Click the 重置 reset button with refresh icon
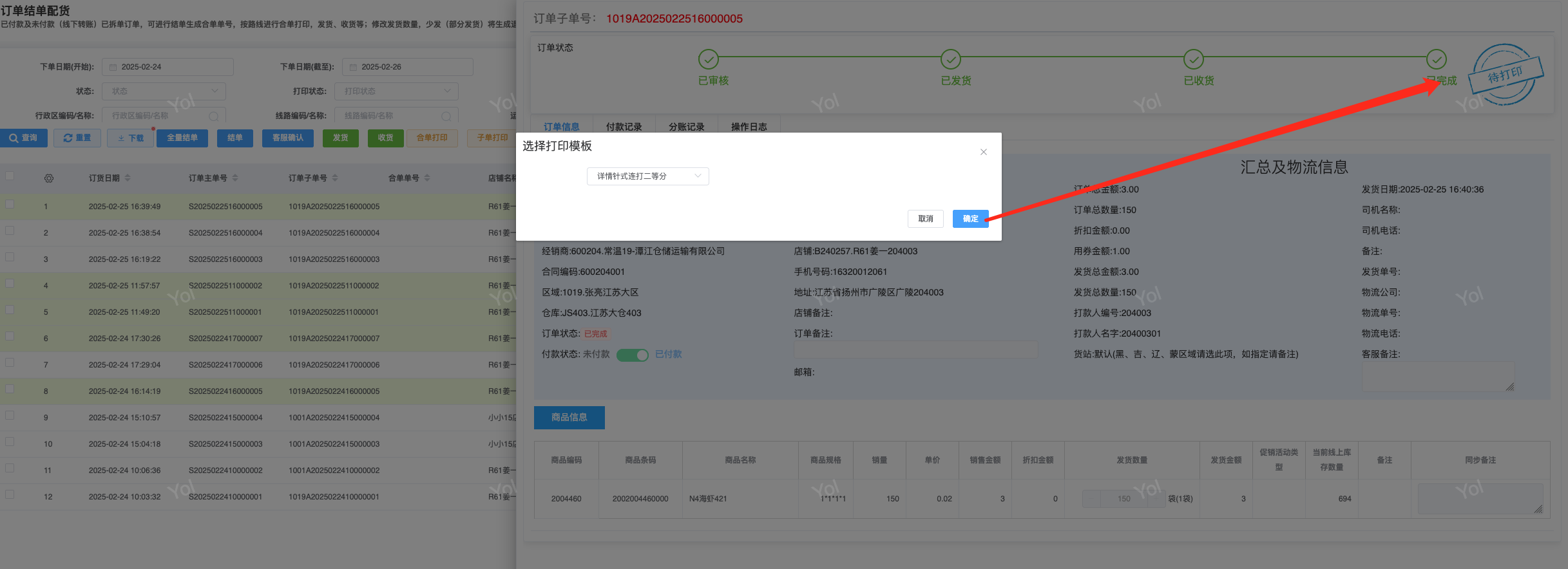 click(x=77, y=138)
